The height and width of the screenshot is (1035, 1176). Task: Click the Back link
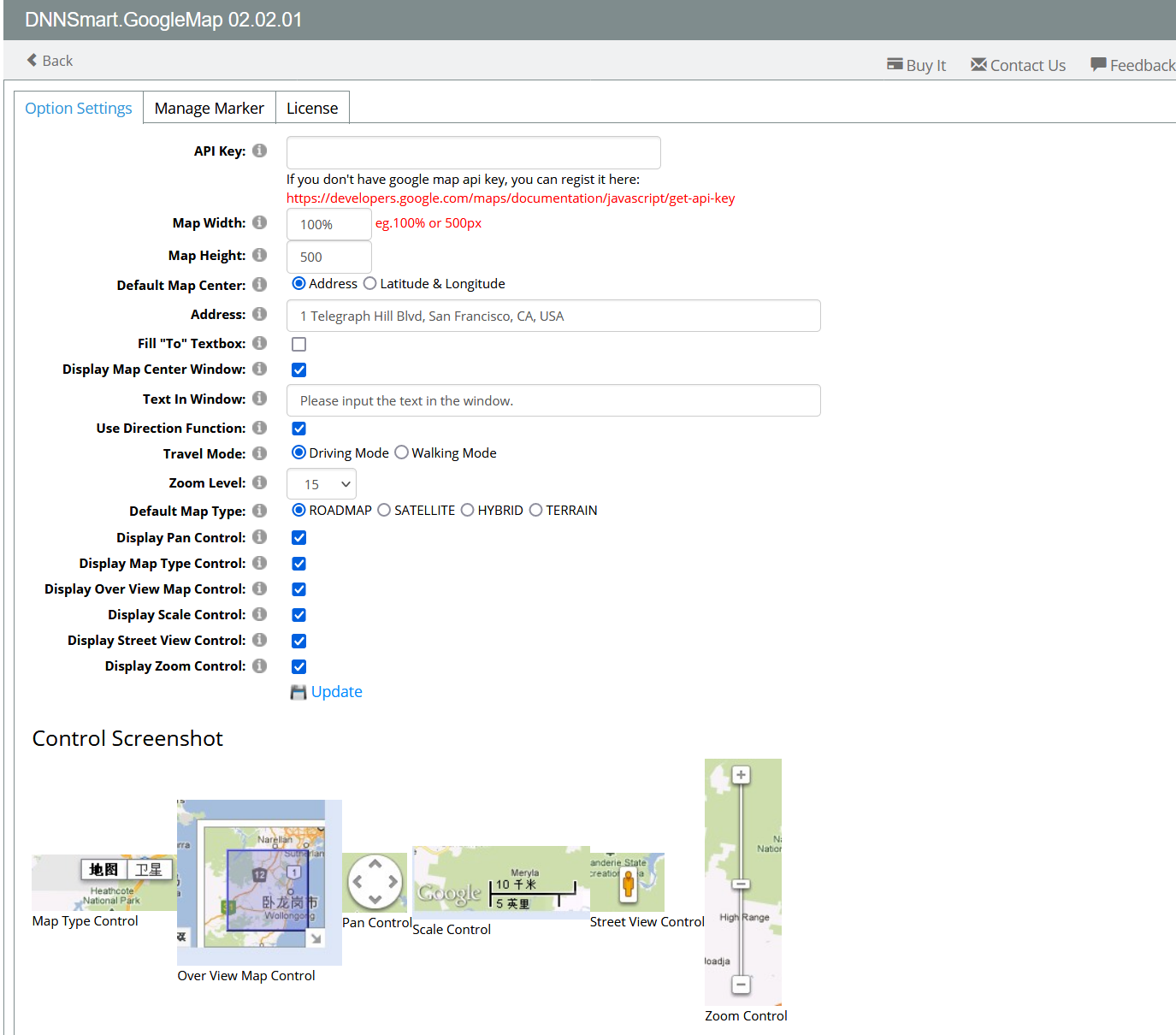coord(50,60)
